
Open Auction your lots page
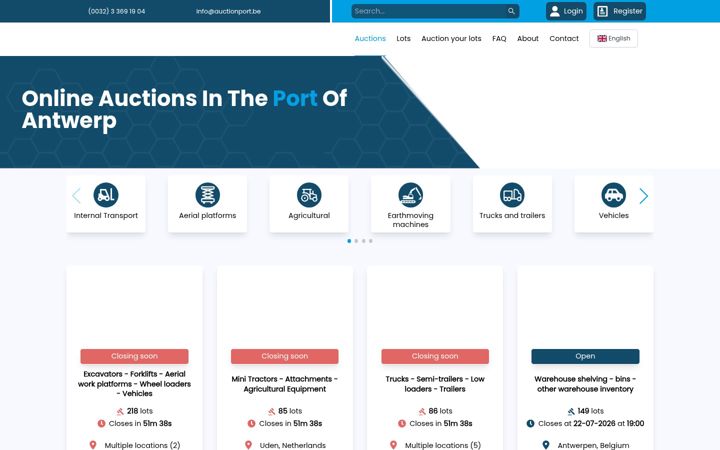pyautogui.click(x=451, y=39)
